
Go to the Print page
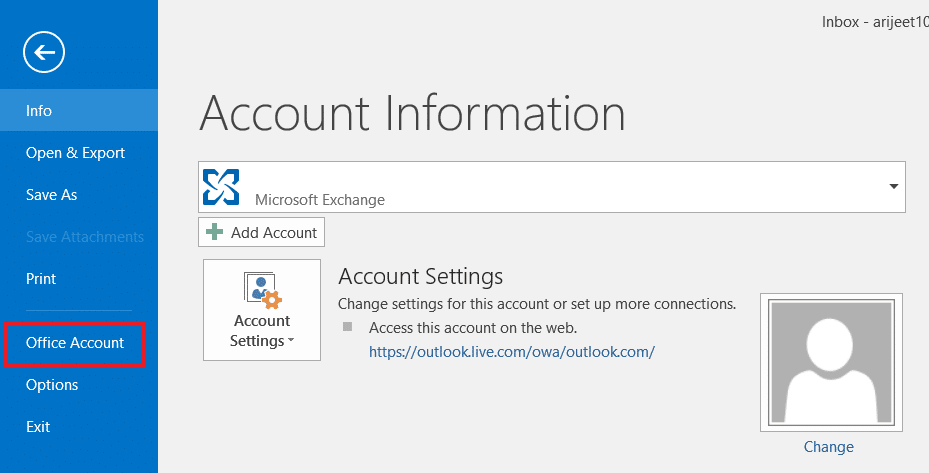(41, 279)
